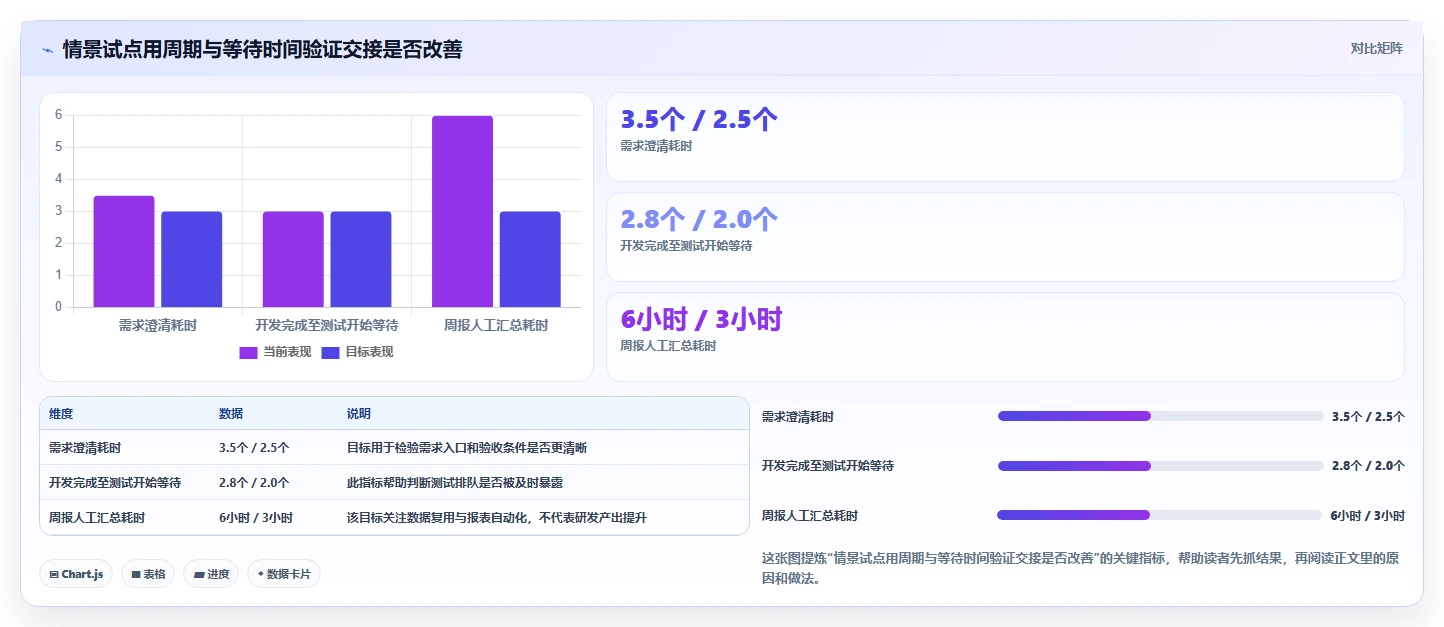Click table value 6小时 / 3小时
Screen dimensions: 1444x627
(256, 518)
